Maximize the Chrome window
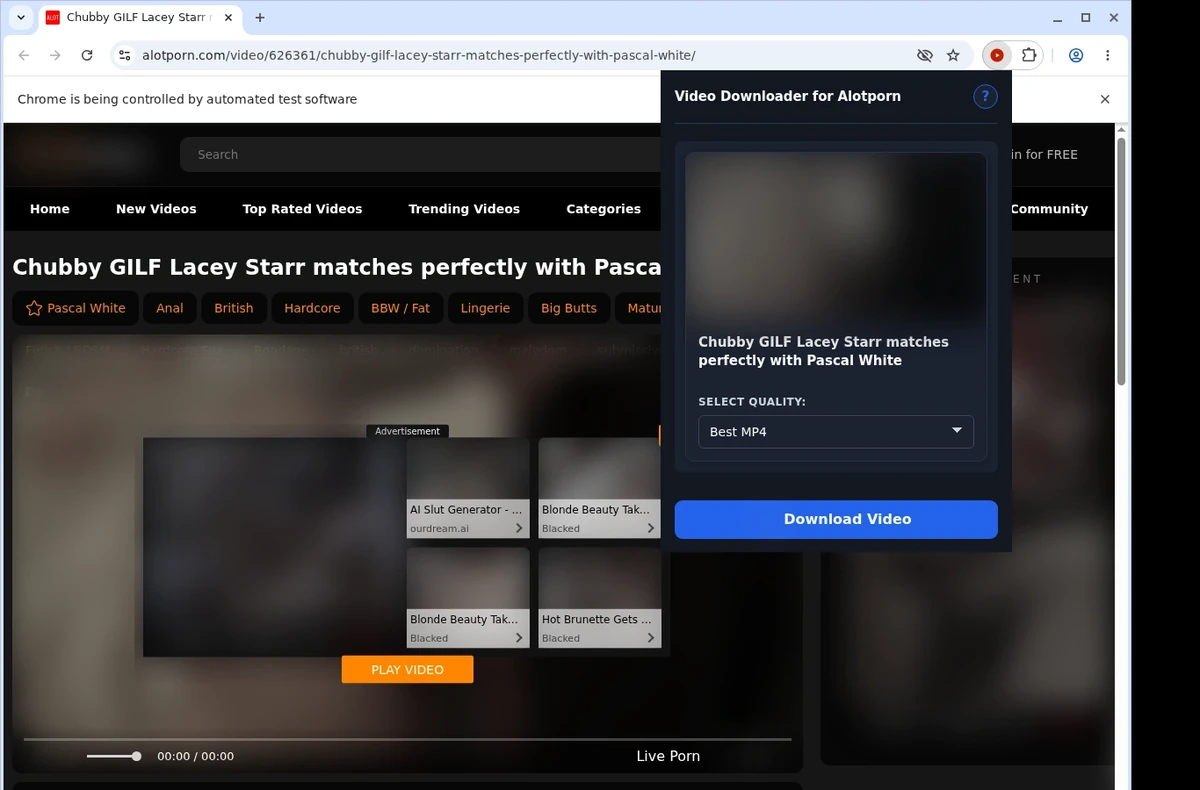 pos(1086,18)
